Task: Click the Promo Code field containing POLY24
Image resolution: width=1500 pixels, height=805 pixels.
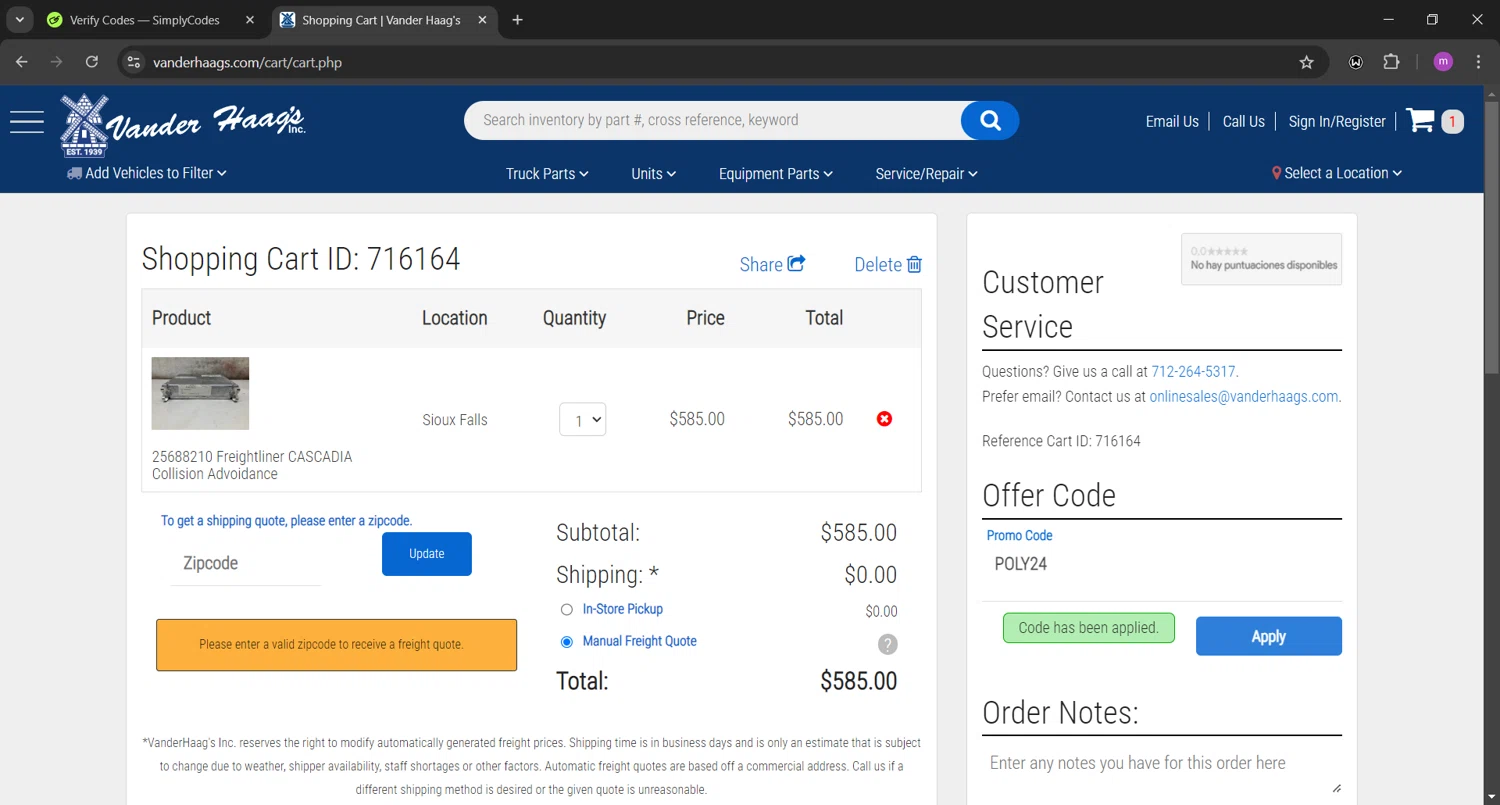Action: point(1162,564)
